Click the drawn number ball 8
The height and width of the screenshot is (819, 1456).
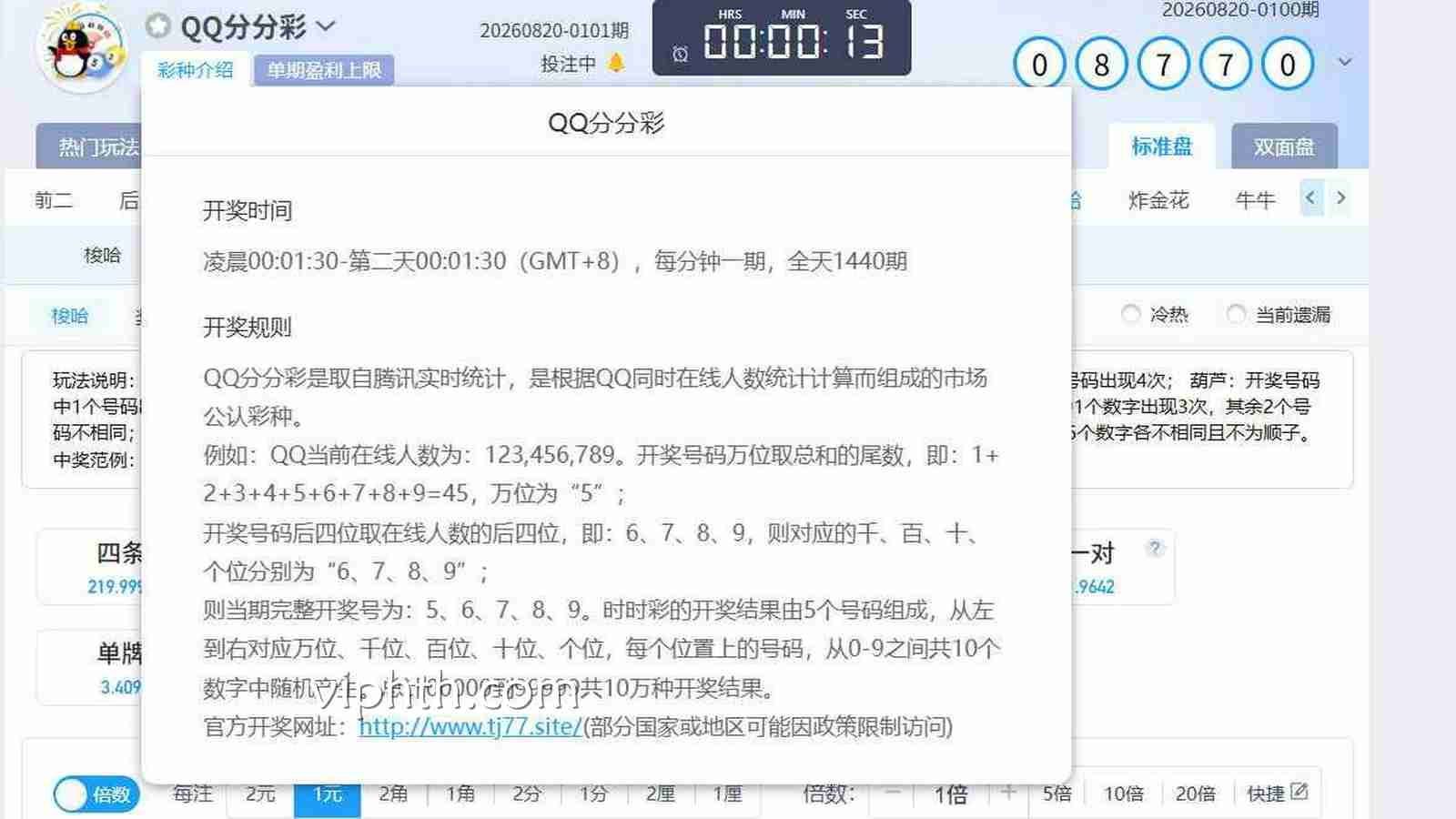[x=1101, y=64]
